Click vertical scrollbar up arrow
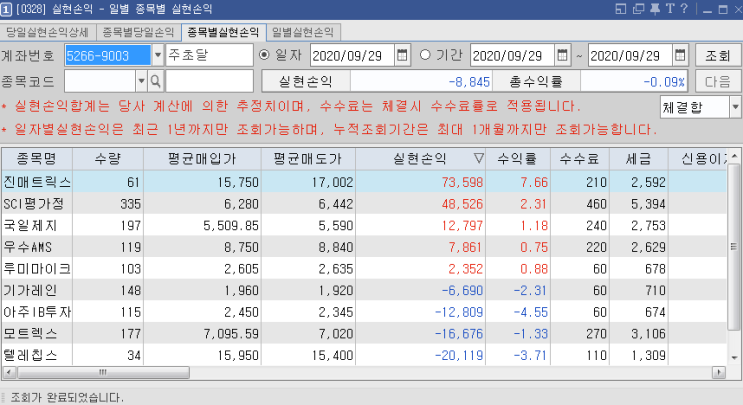Image resolution: width=743 pixels, height=405 pixels. pos(734,155)
